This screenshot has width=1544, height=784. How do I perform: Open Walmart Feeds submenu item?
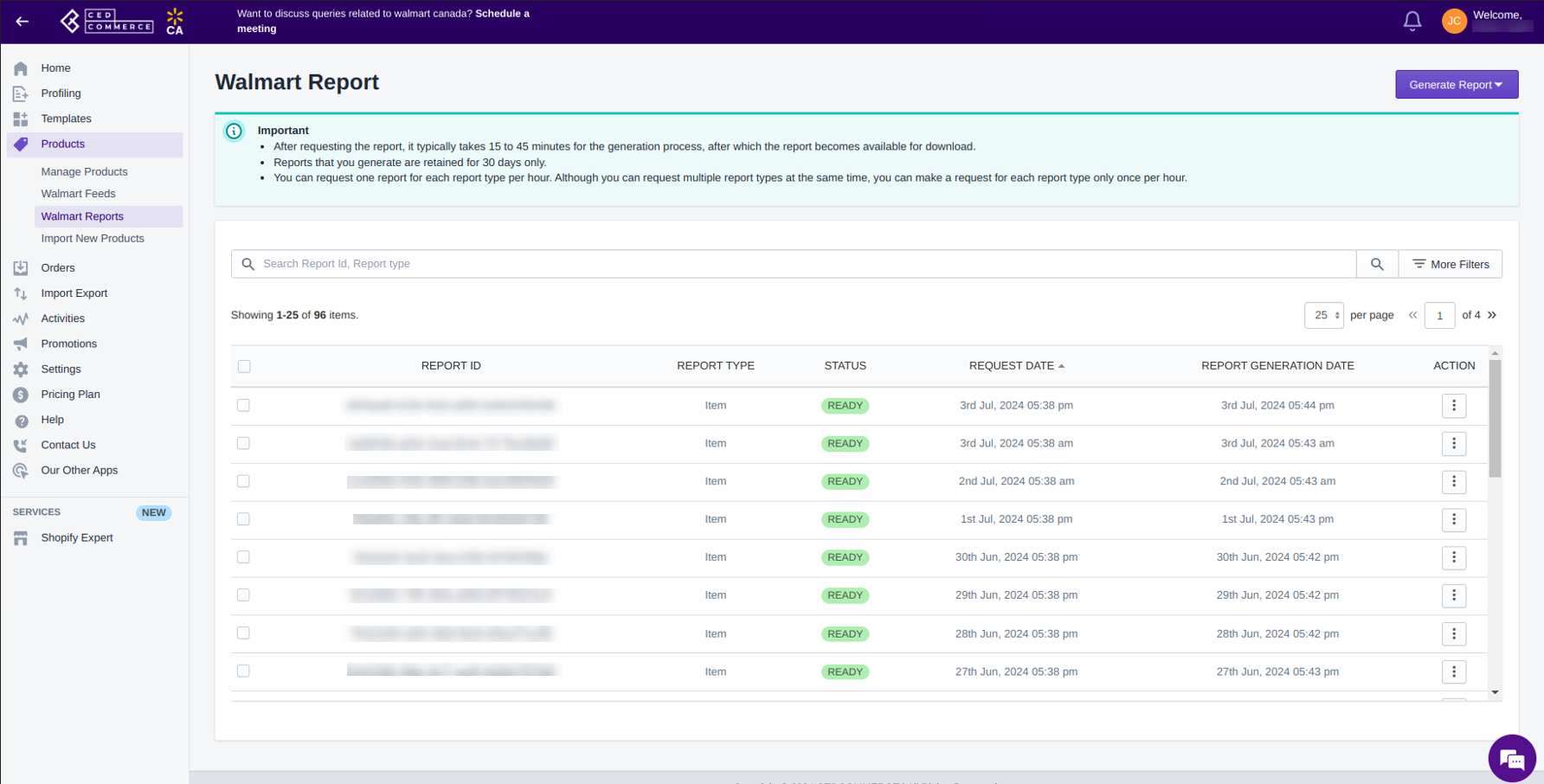[x=78, y=194]
